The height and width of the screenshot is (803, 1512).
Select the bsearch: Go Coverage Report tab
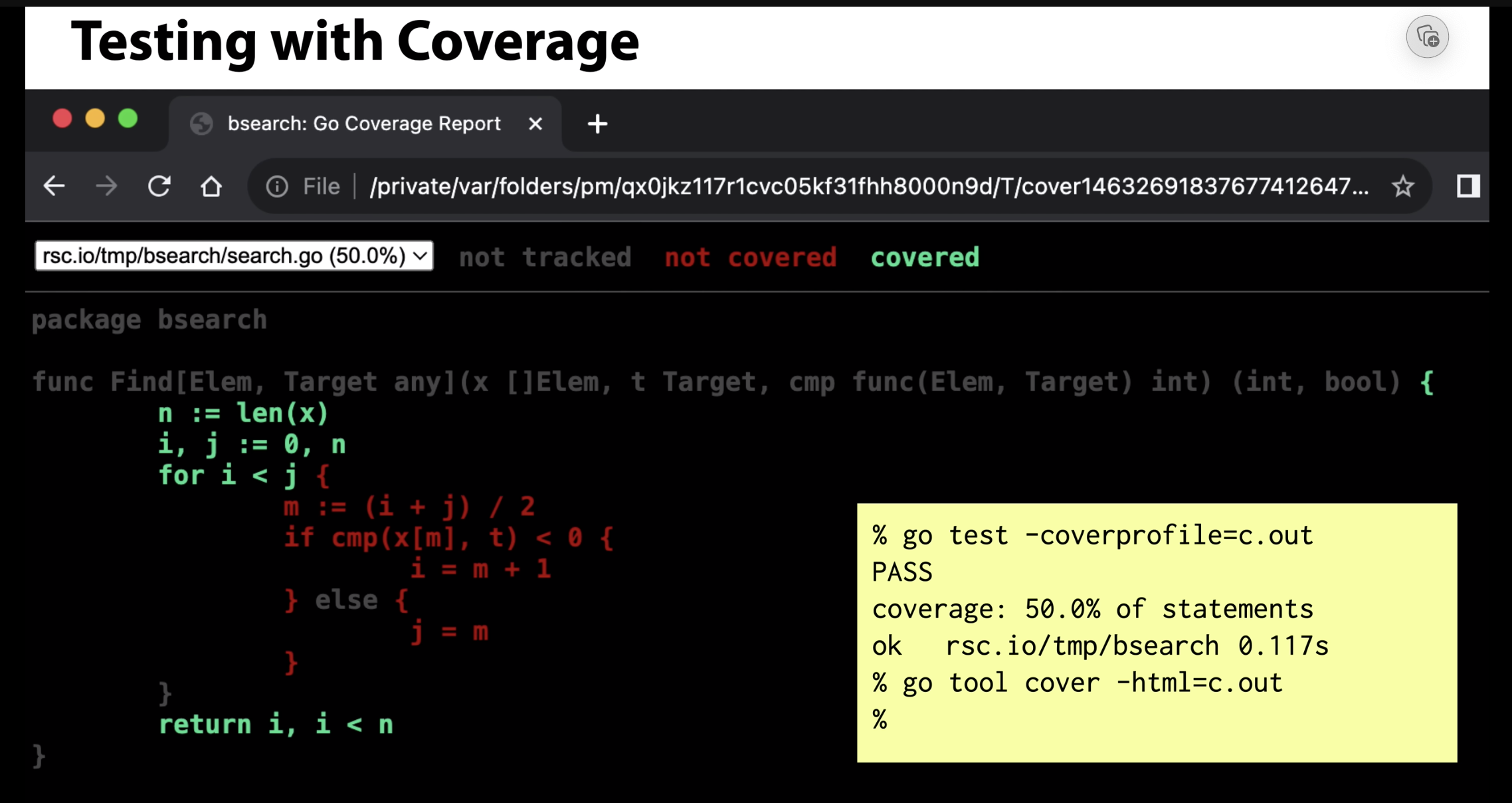[364, 124]
